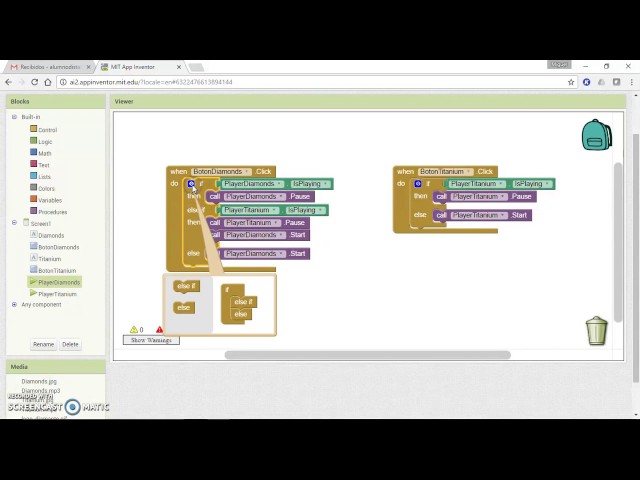
Task: Reload the current page
Action: coord(35,82)
